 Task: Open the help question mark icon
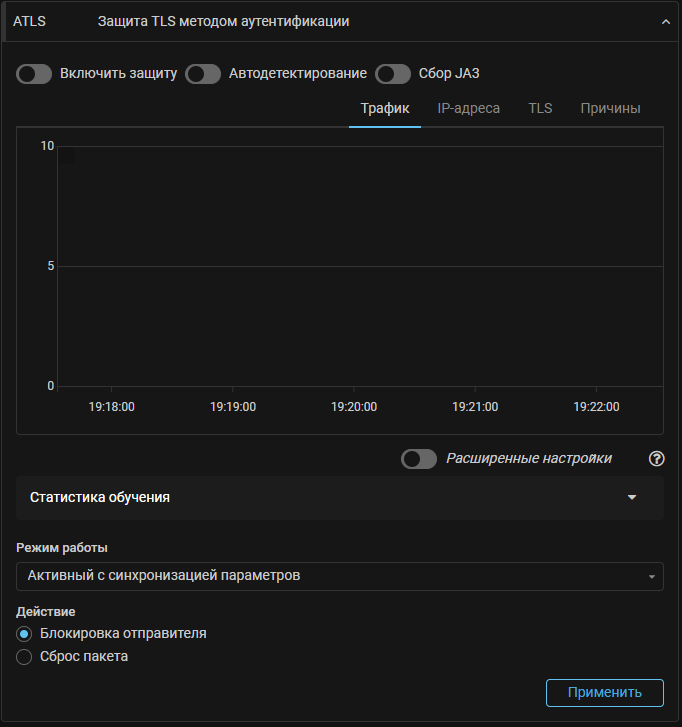tap(656, 459)
